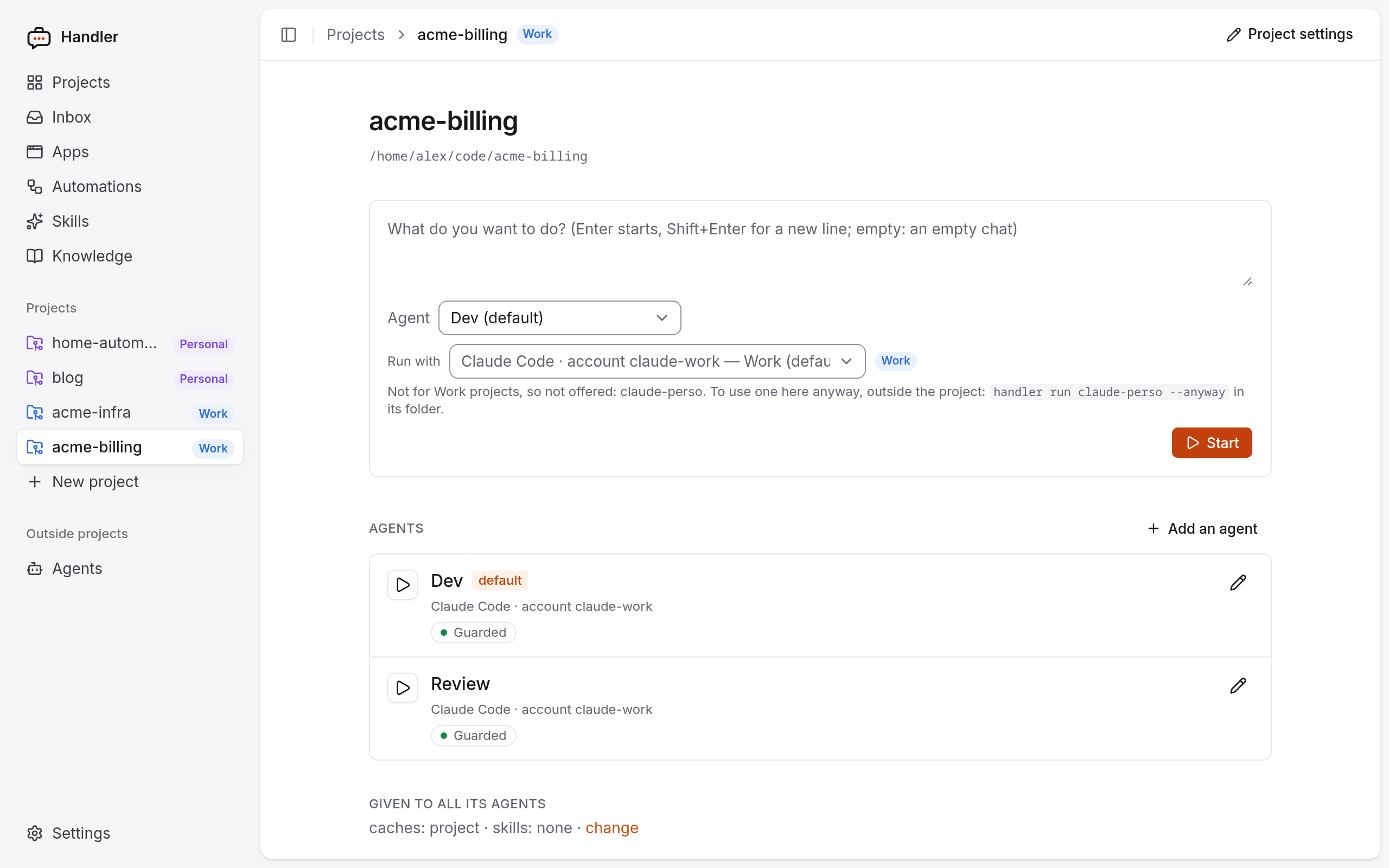Open the Inbox page
1389x868 pixels.
pyautogui.click(x=130, y=117)
